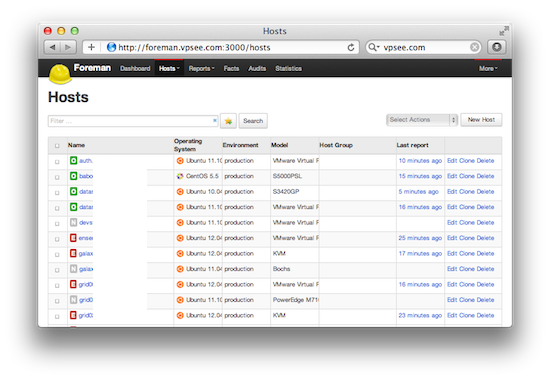Viewport: 550px width, 380px height.
Task: Toggle the select-all checkbox in table header
Action: point(57,146)
